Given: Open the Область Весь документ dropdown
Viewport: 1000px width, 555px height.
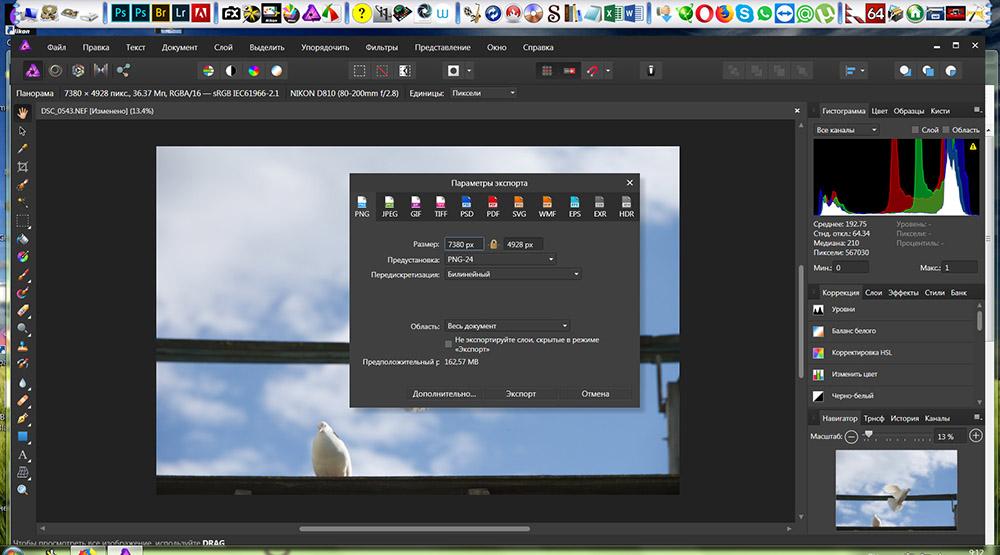Looking at the screenshot, I should (x=507, y=326).
